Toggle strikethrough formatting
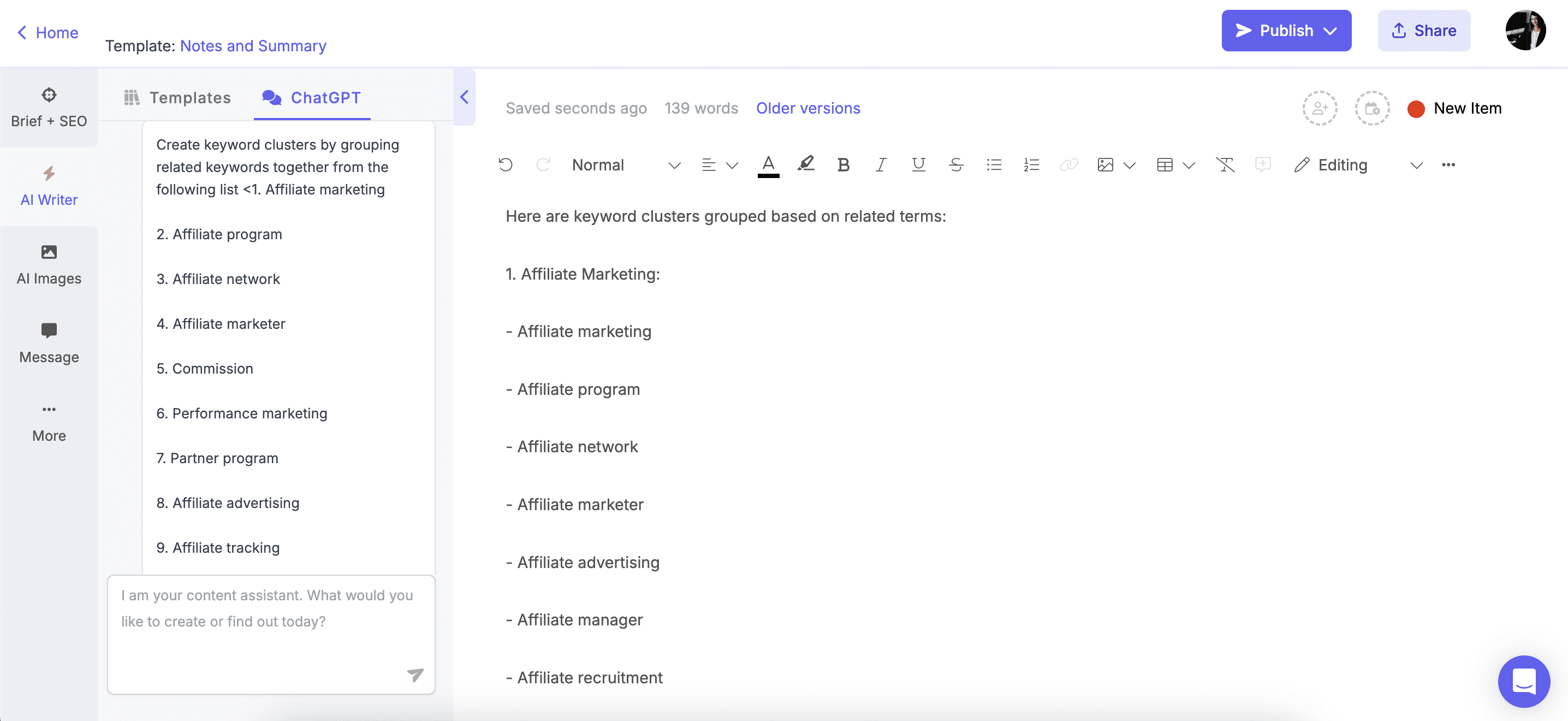 click(x=957, y=165)
